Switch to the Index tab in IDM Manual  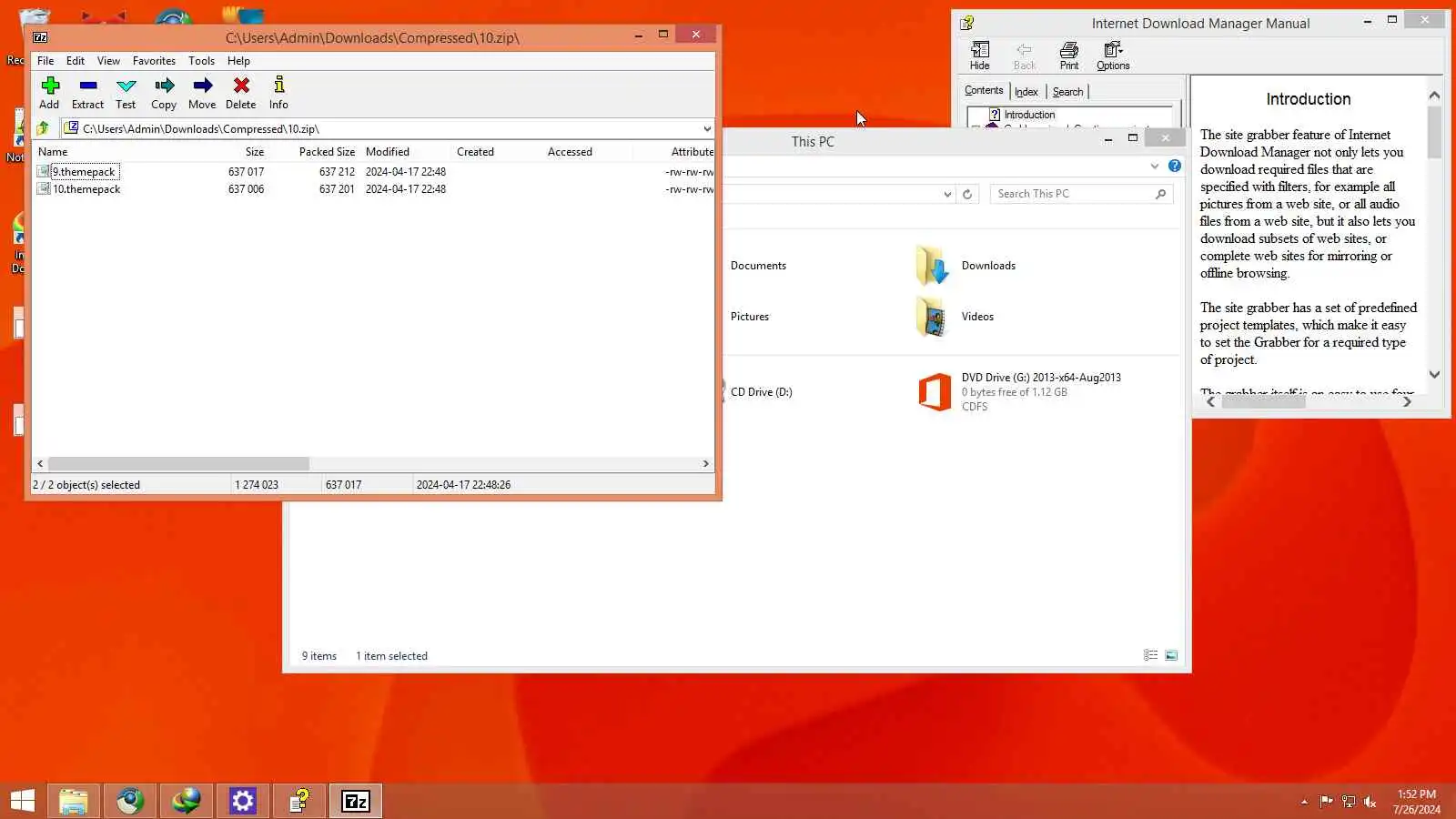coord(1026,92)
